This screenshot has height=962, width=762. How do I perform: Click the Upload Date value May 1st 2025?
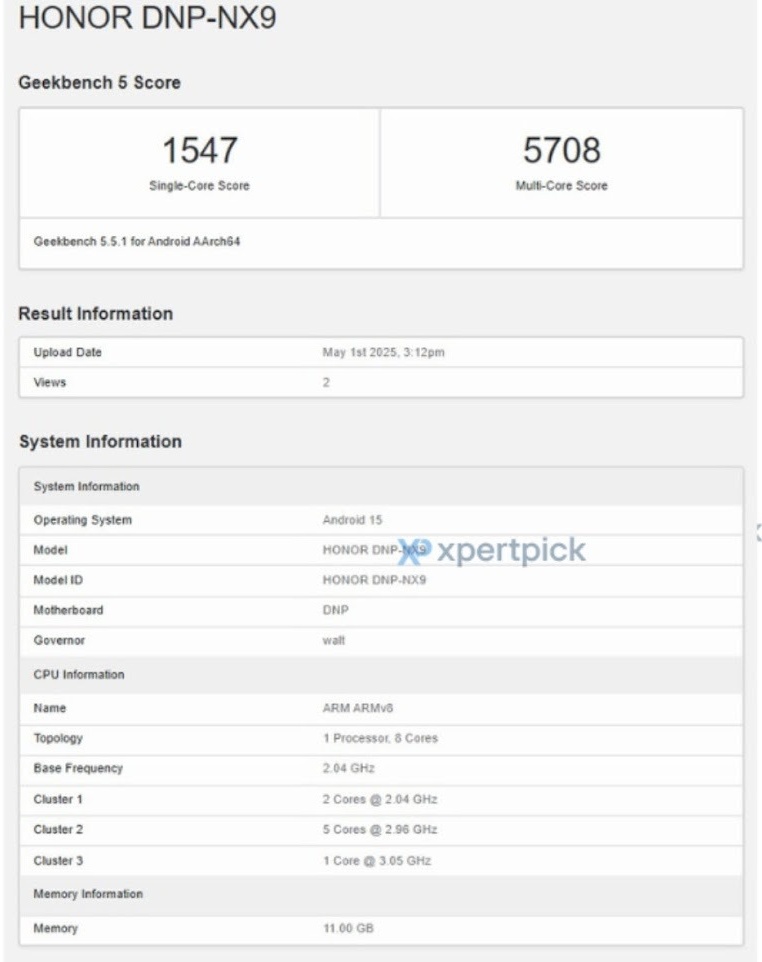(383, 353)
